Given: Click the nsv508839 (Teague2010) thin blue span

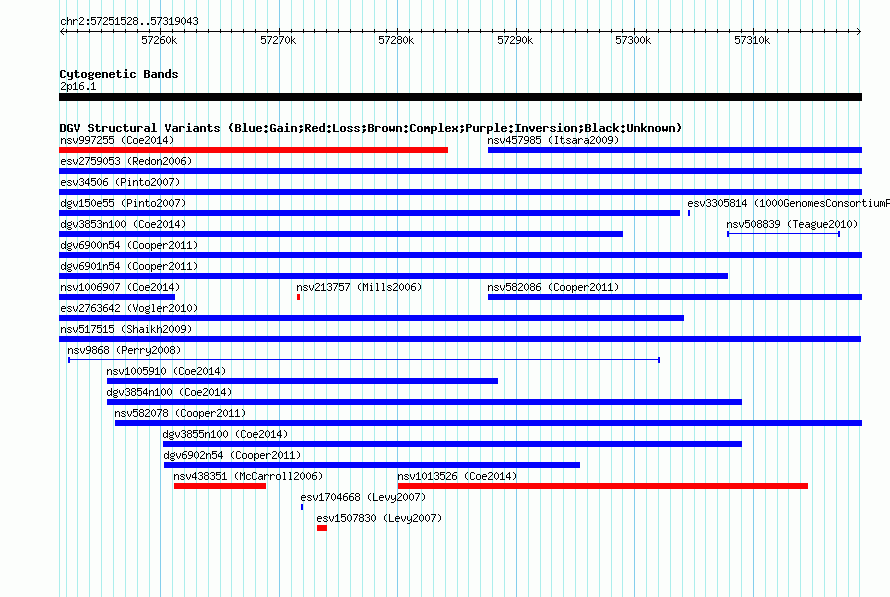Looking at the screenshot, I should coord(783,234).
